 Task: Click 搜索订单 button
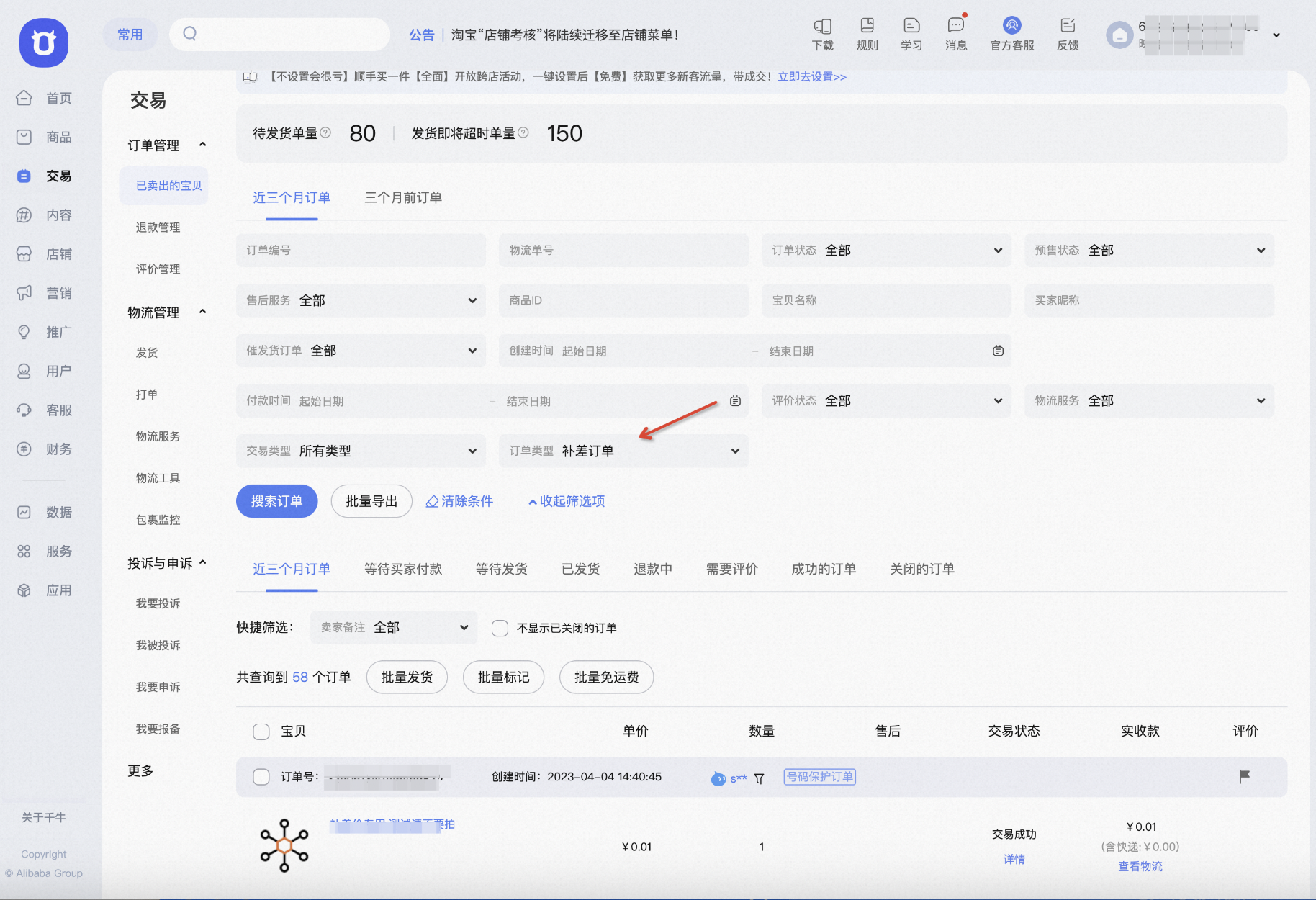277,501
